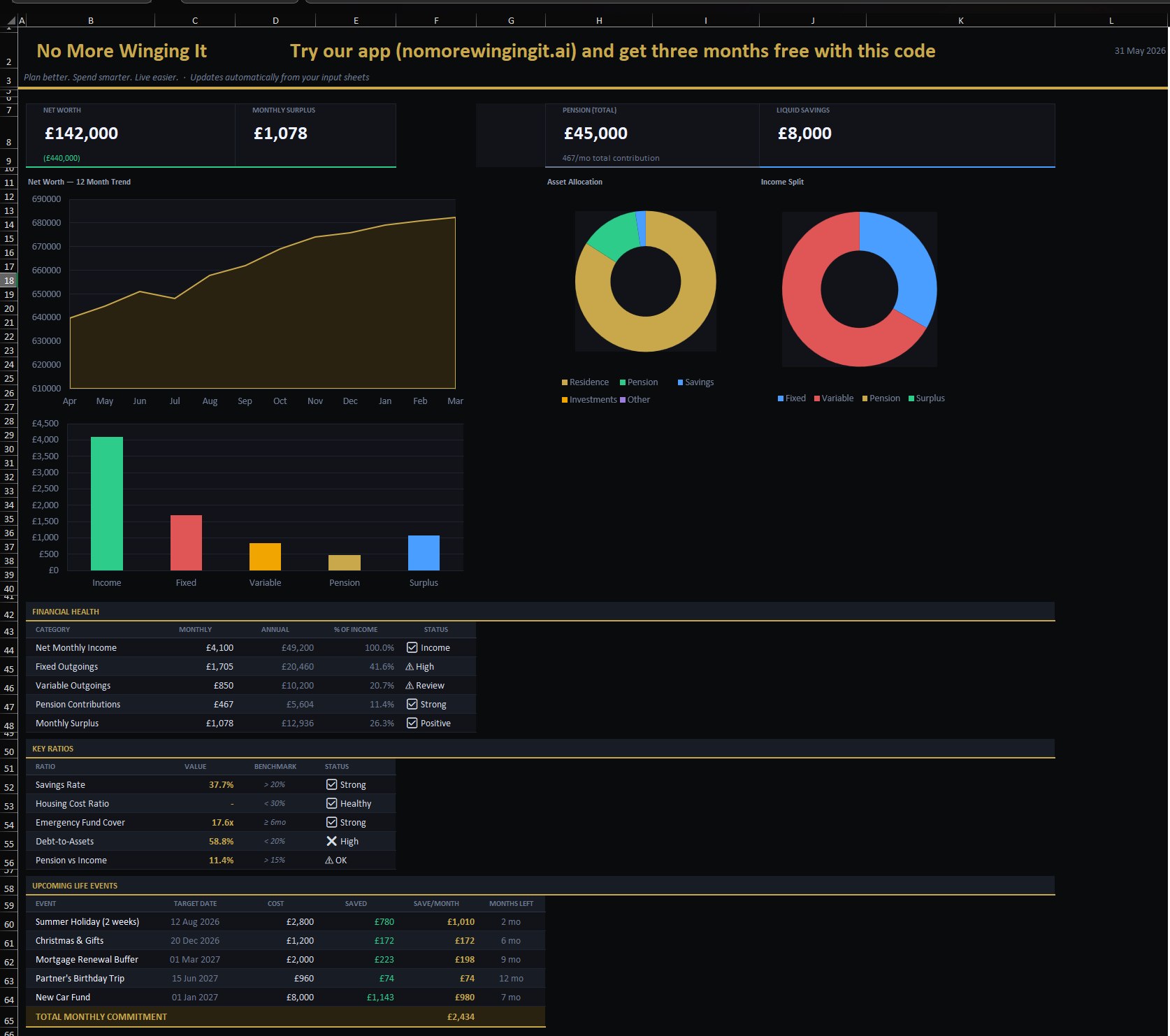Click the Residence legend swatch
This screenshot has height=1036, width=1170.
click(565, 382)
